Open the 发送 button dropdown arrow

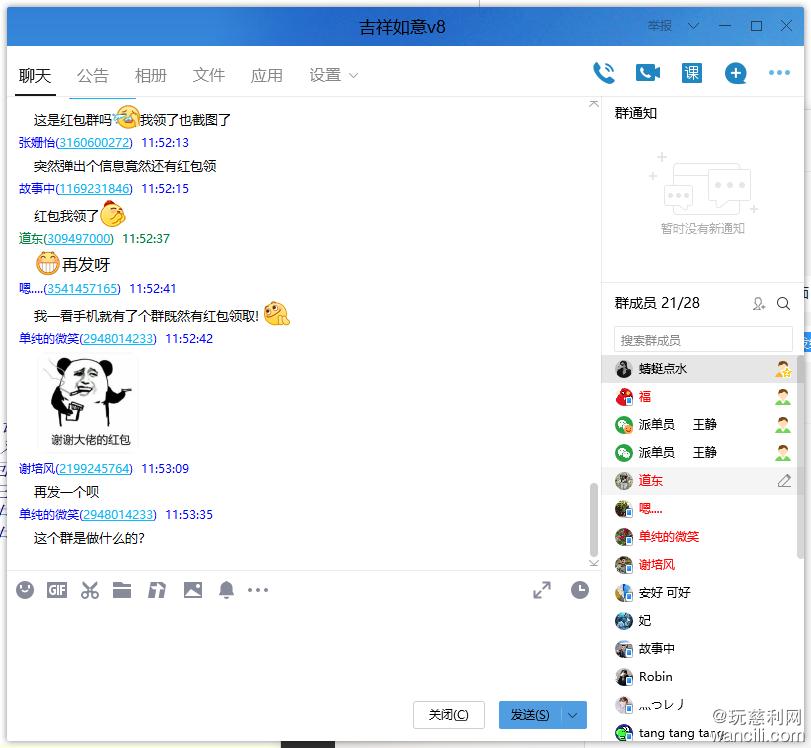click(x=570, y=714)
